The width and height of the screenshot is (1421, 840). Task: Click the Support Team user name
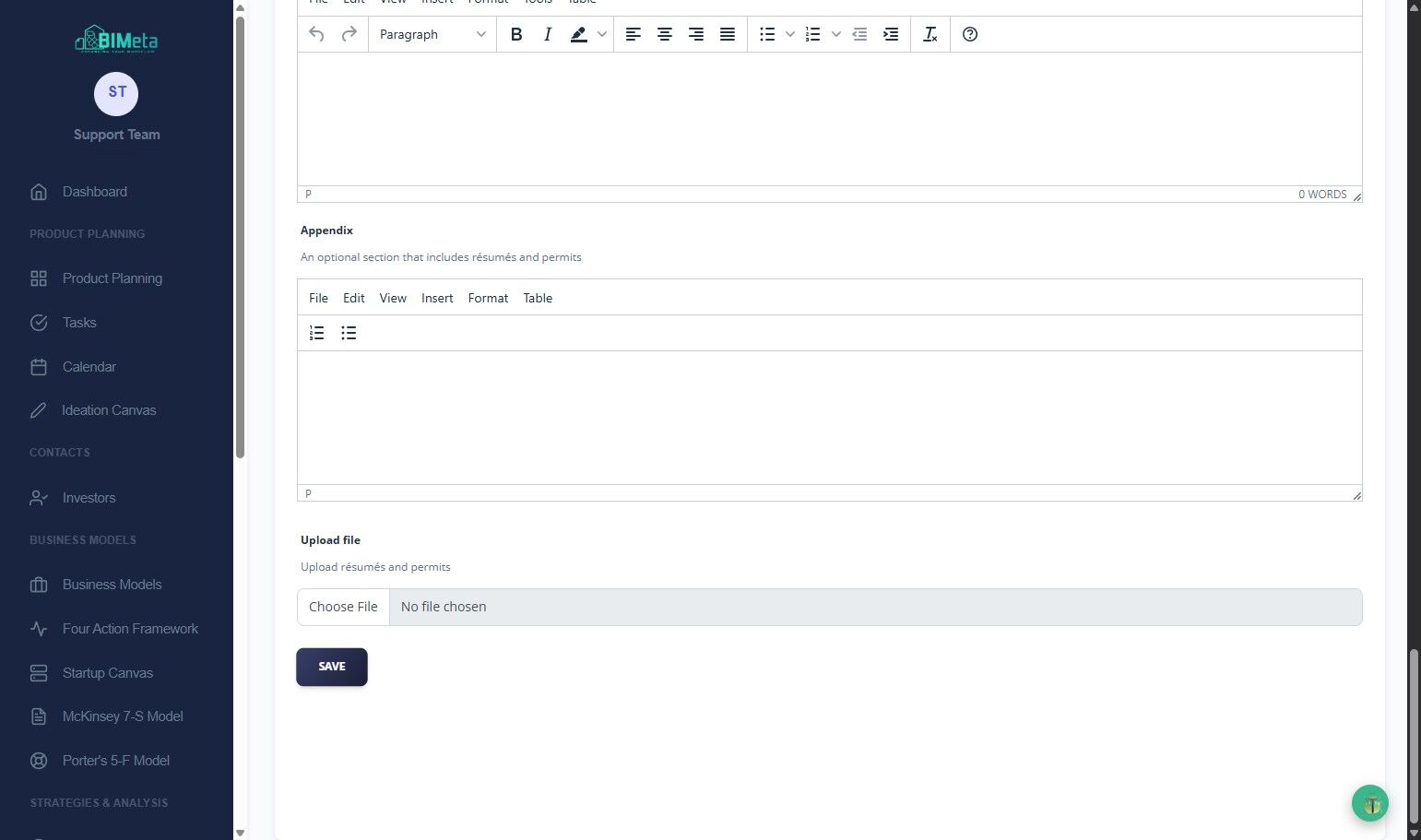[117, 135]
